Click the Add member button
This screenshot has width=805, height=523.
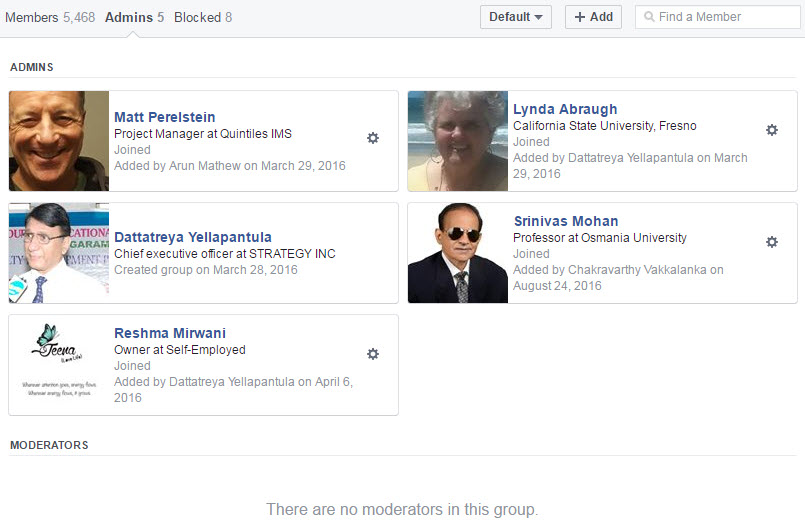(x=593, y=17)
